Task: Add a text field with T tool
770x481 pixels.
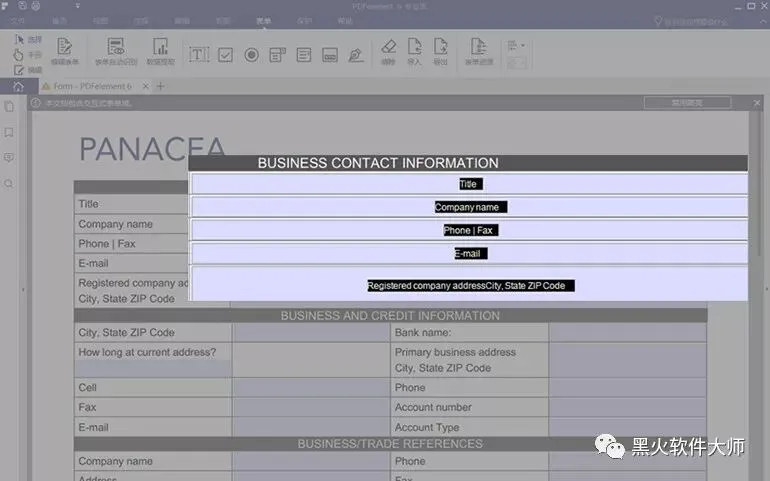Action: coord(199,55)
